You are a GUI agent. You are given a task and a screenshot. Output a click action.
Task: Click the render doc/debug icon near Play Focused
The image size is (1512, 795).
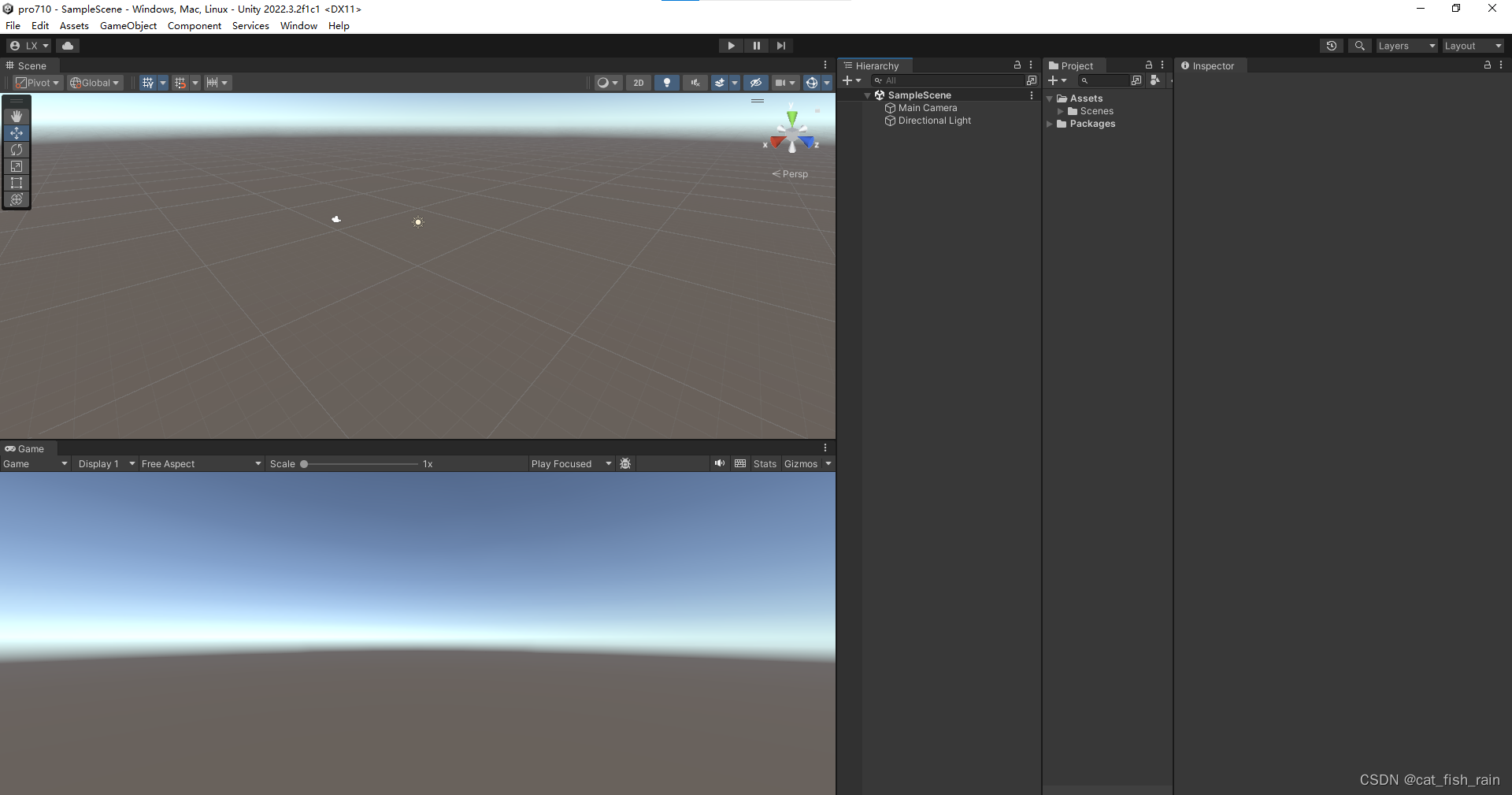[x=624, y=463]
